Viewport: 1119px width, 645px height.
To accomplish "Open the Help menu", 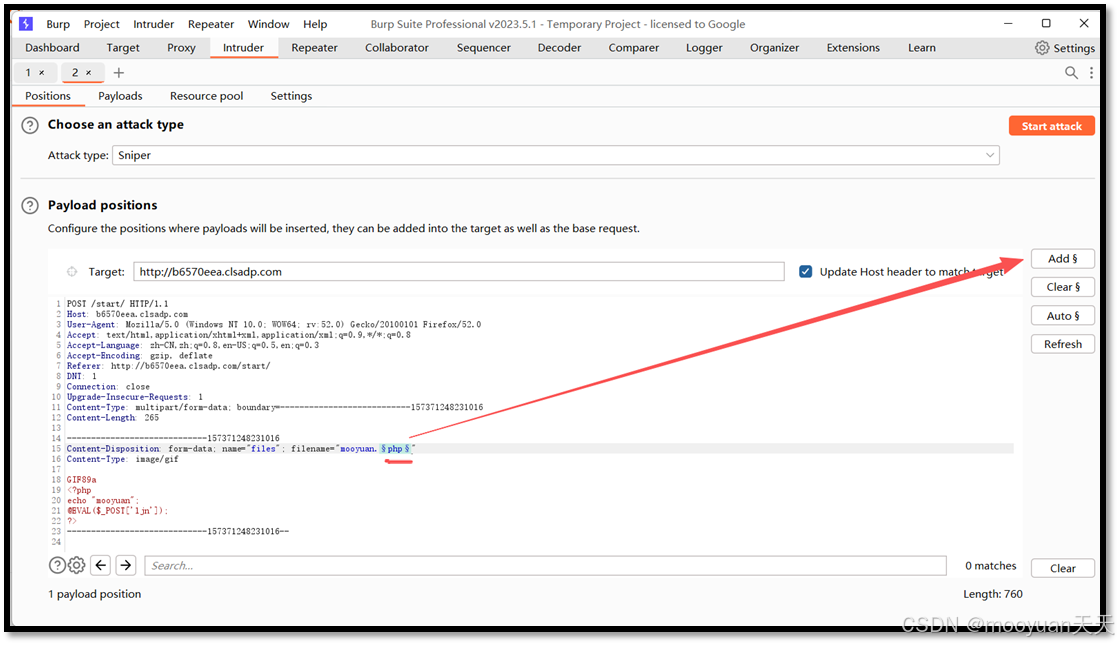I will pos(315,24).
